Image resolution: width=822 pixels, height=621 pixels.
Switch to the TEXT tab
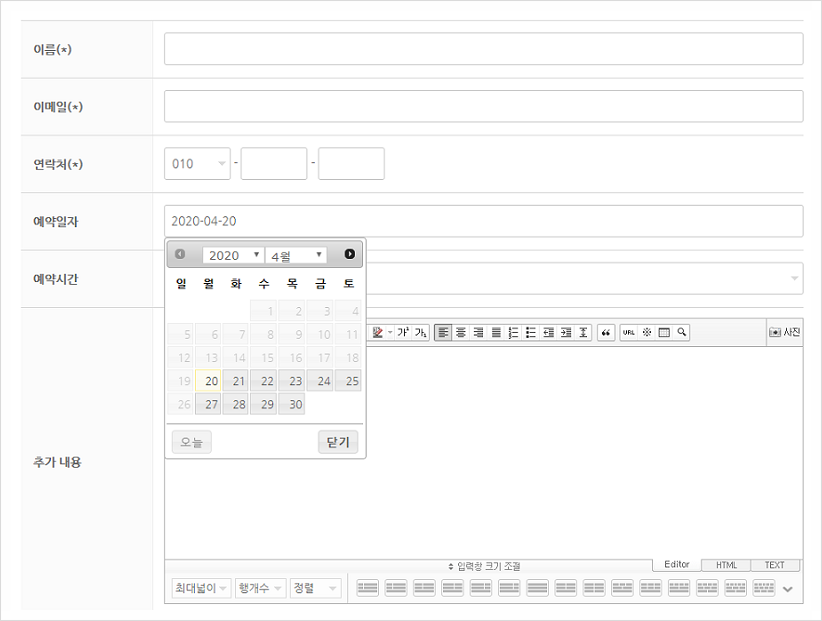774,565
